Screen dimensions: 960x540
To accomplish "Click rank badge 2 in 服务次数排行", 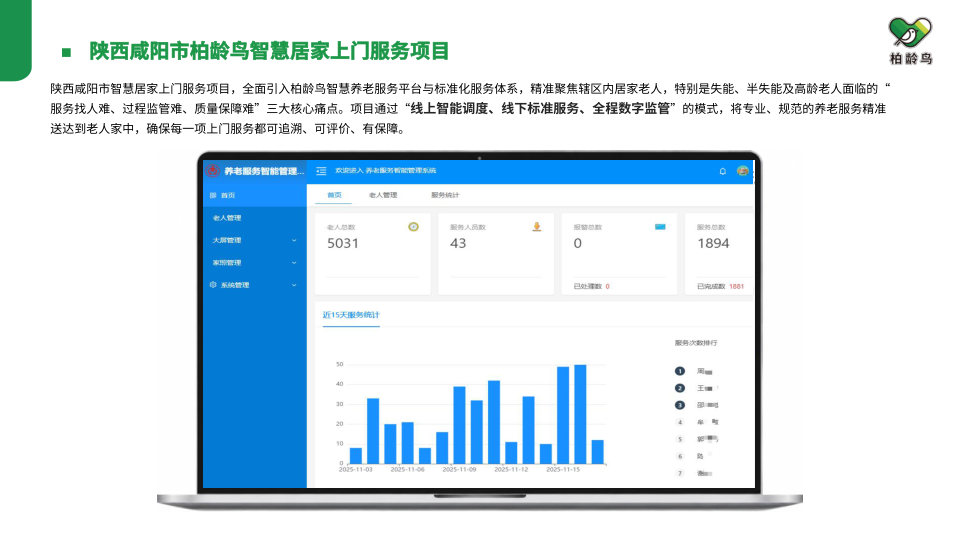I will coord(680,388).
